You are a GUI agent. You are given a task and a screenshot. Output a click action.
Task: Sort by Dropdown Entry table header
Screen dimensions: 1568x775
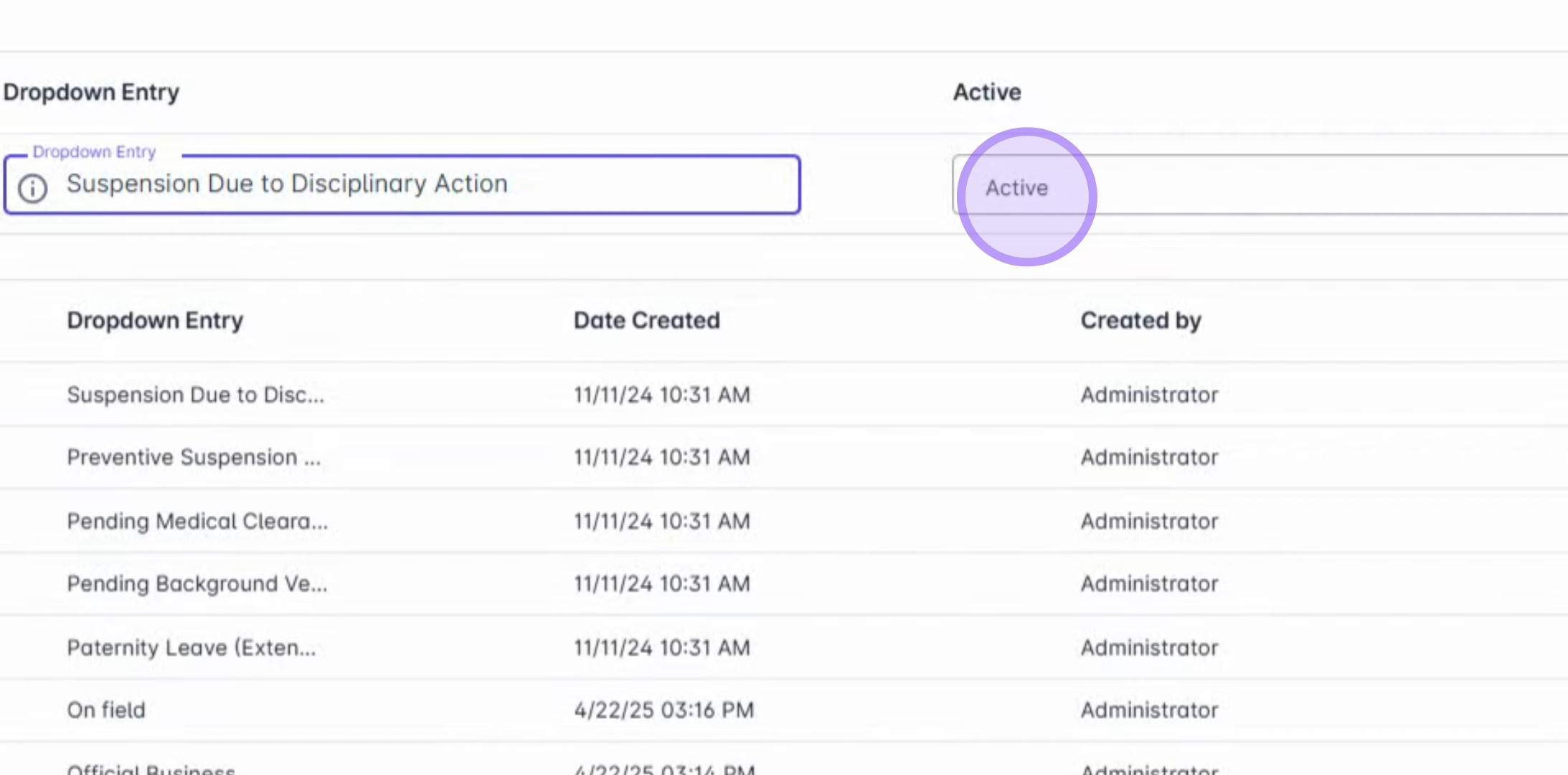tap(155, 320)
